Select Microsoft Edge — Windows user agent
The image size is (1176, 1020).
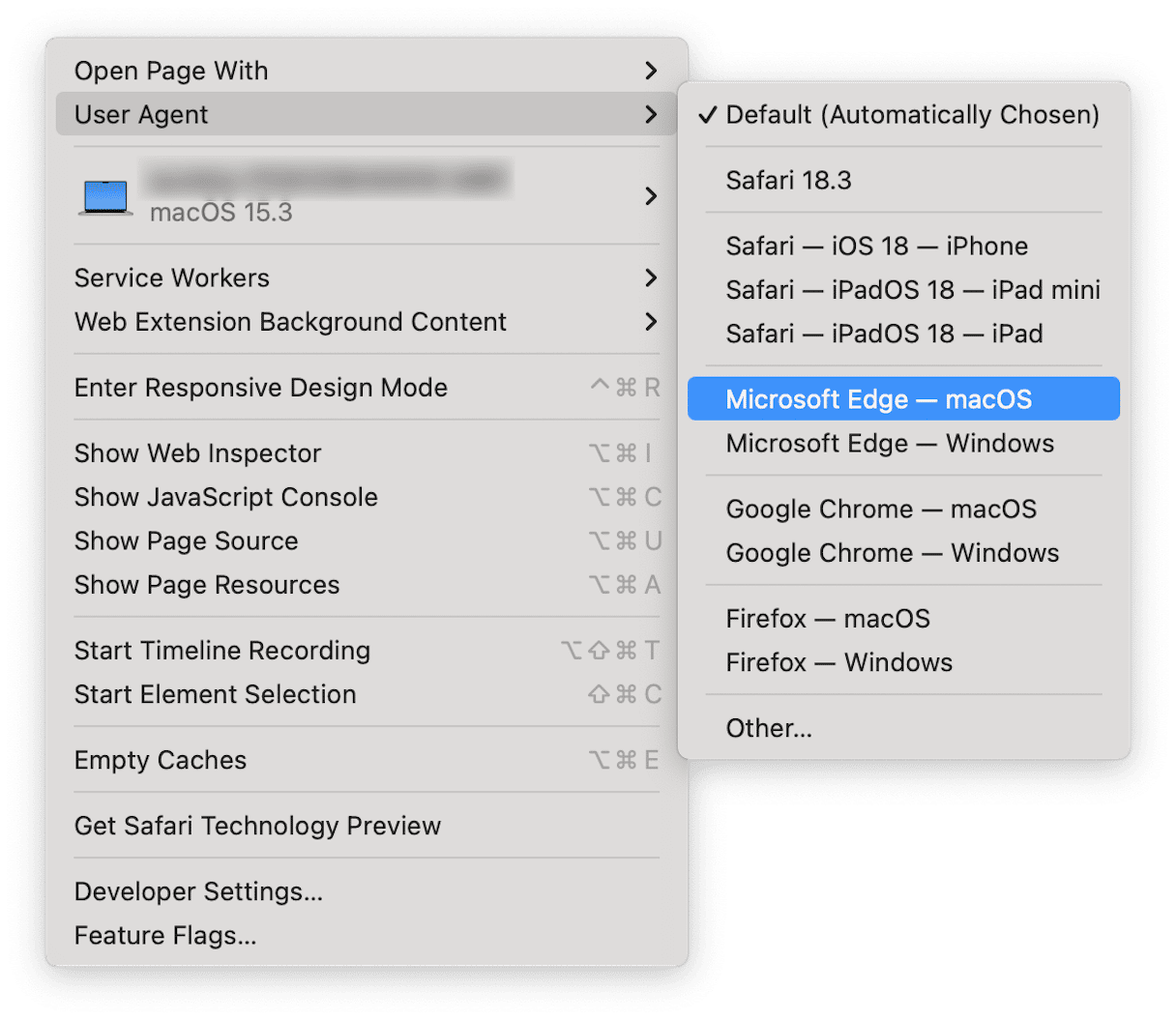pyautogui.click(x=903, y=443)
